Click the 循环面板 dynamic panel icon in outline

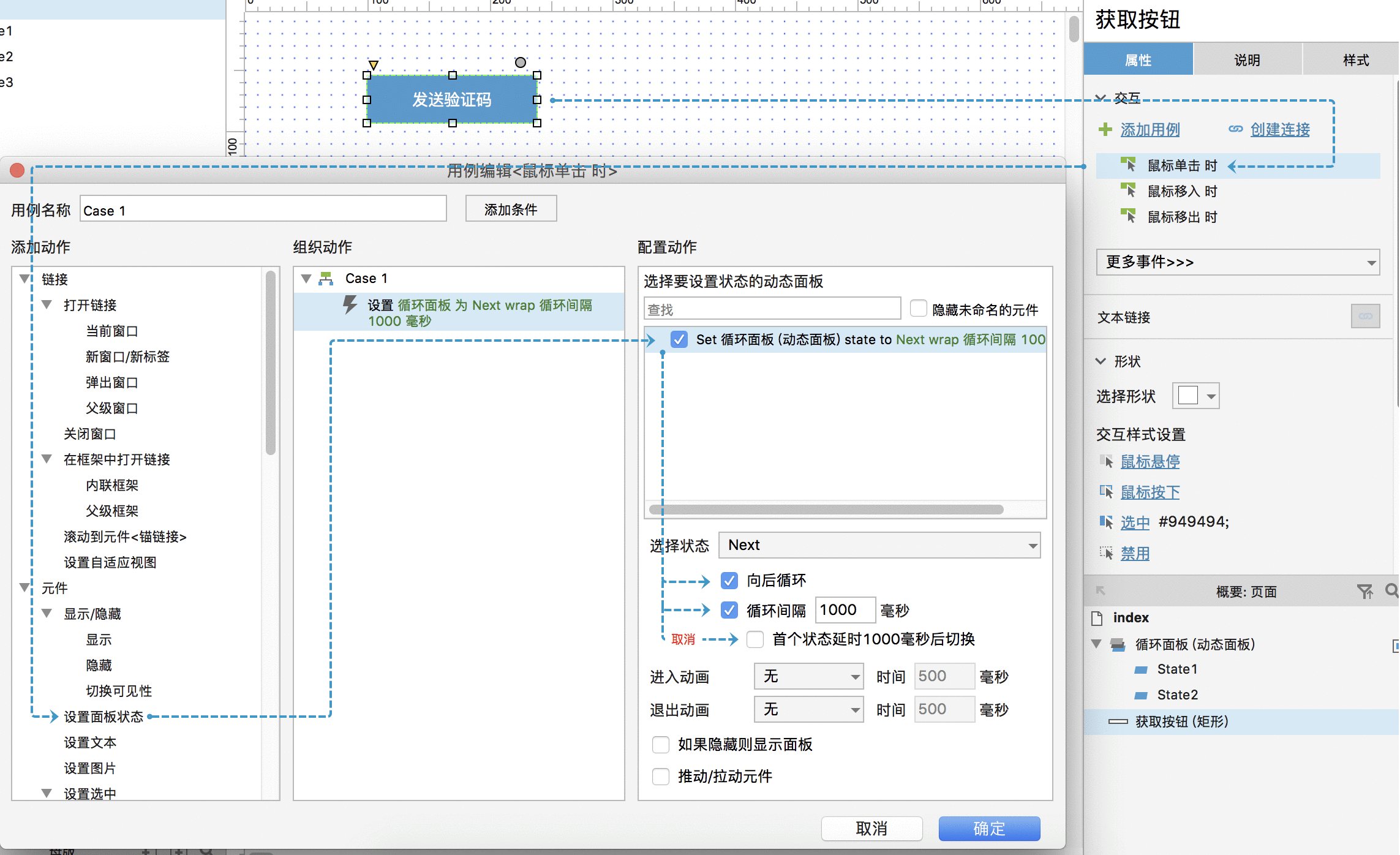click(x=1118, y=644)
